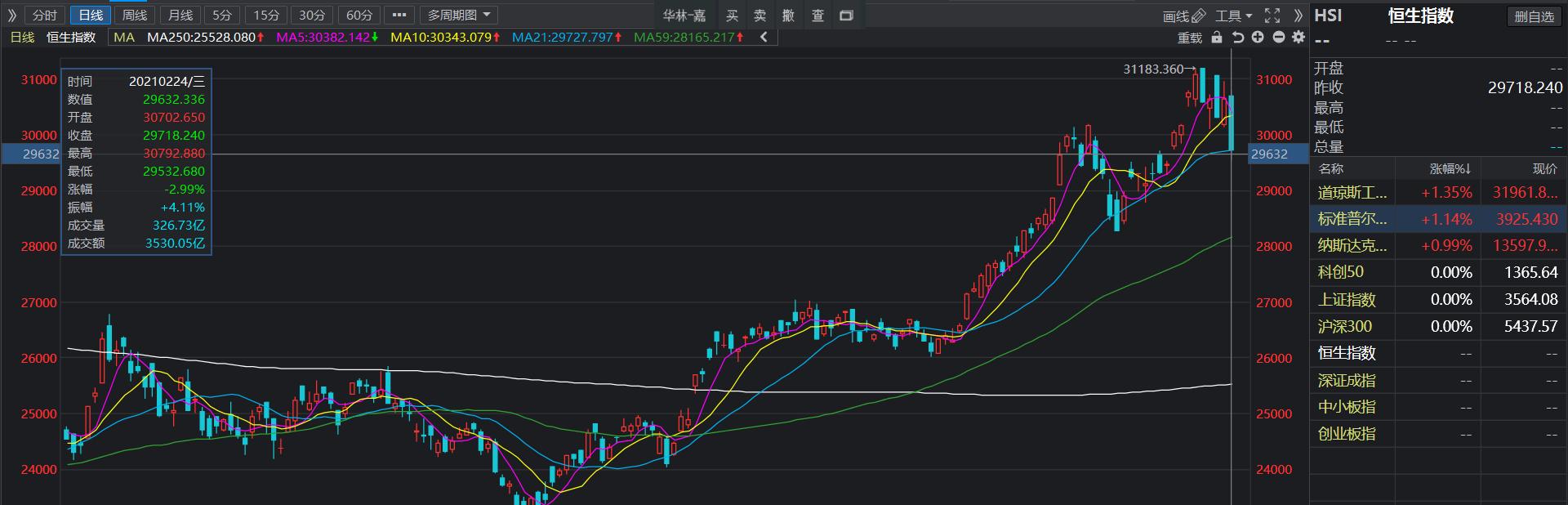The width and height of the screenshot is (1568, 505).
Task: Click the 买 buy button
Action: point(733,16)
